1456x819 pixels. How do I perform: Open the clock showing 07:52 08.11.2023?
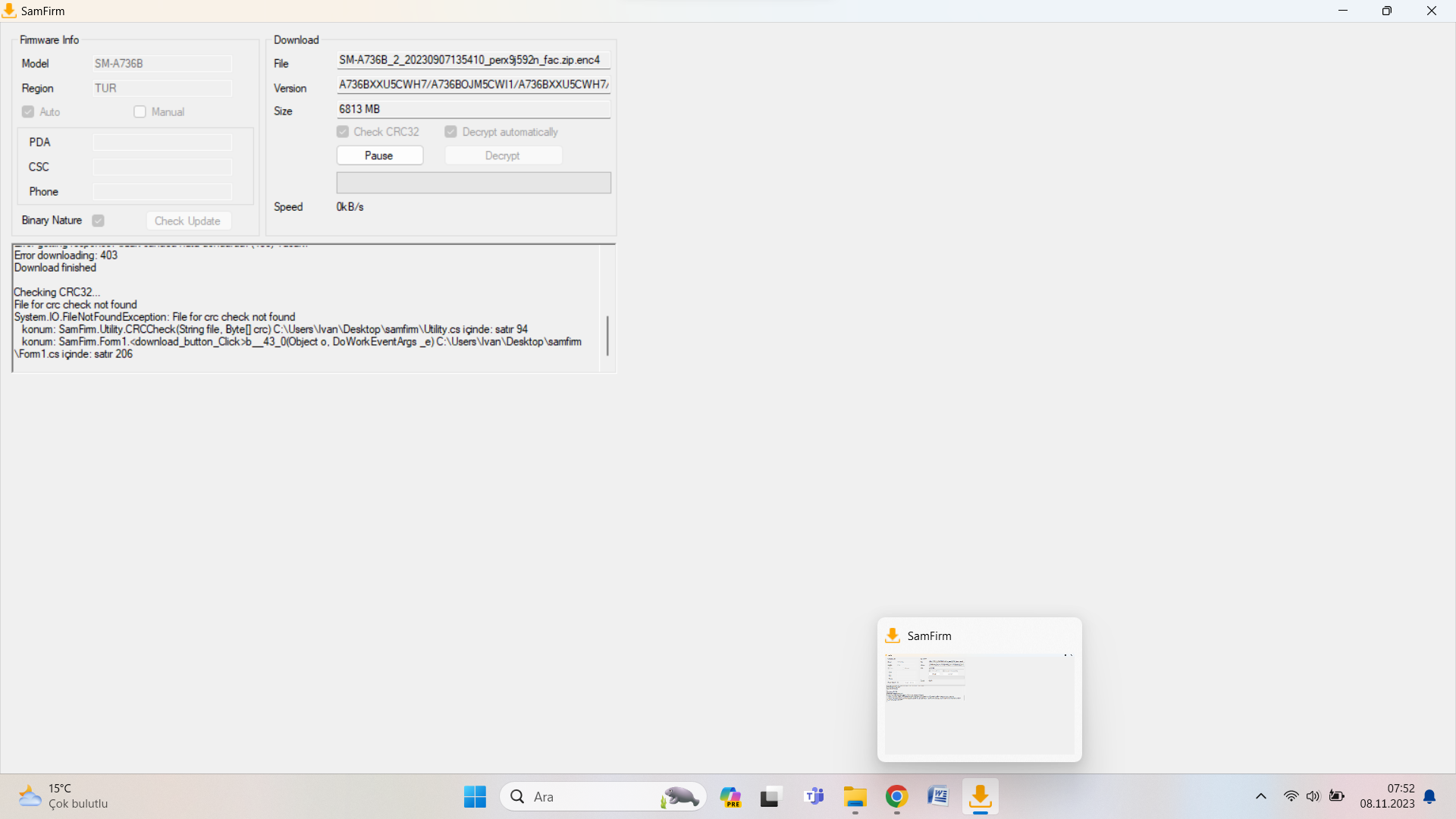point(1387,796)
